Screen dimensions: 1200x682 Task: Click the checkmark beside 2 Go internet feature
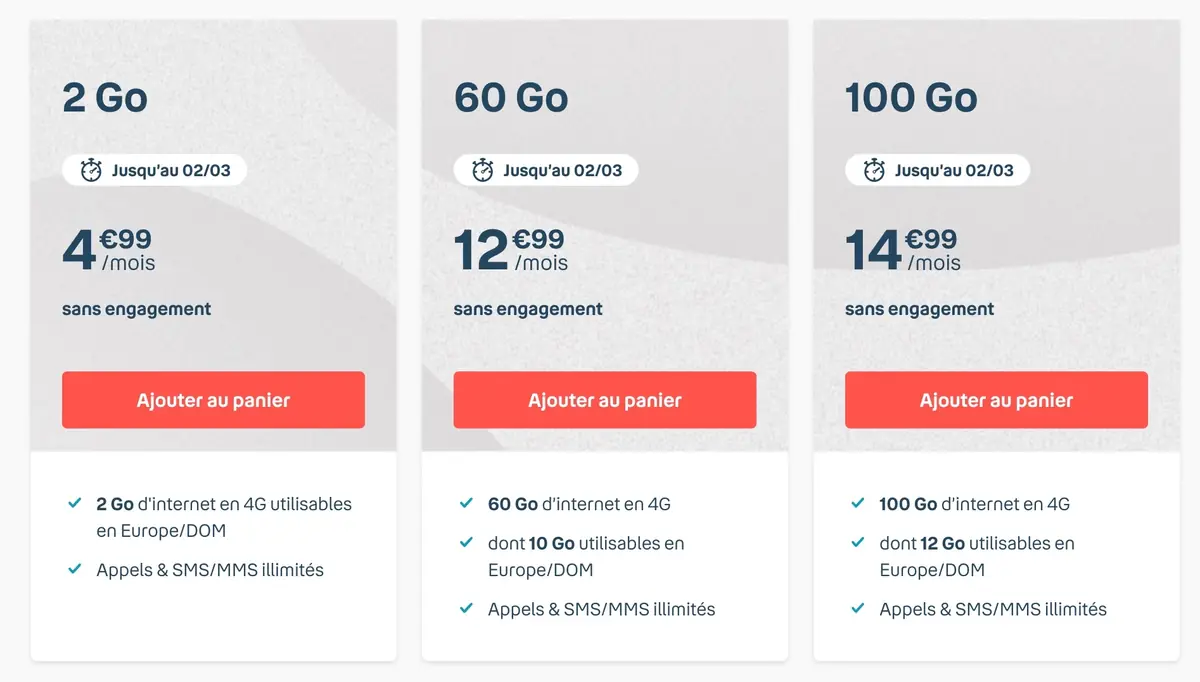coord(74,504)
